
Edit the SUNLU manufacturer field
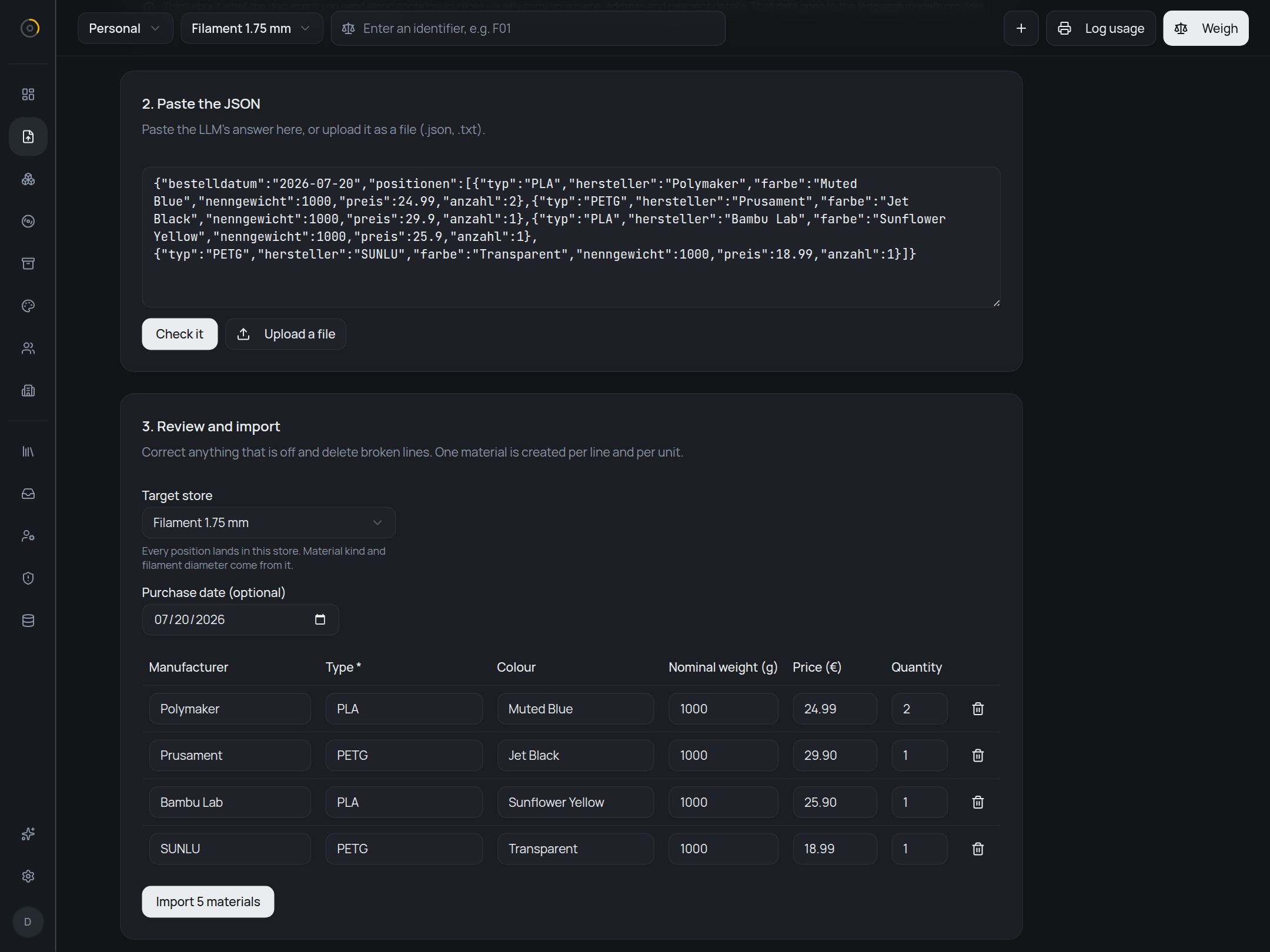point(230,849)
